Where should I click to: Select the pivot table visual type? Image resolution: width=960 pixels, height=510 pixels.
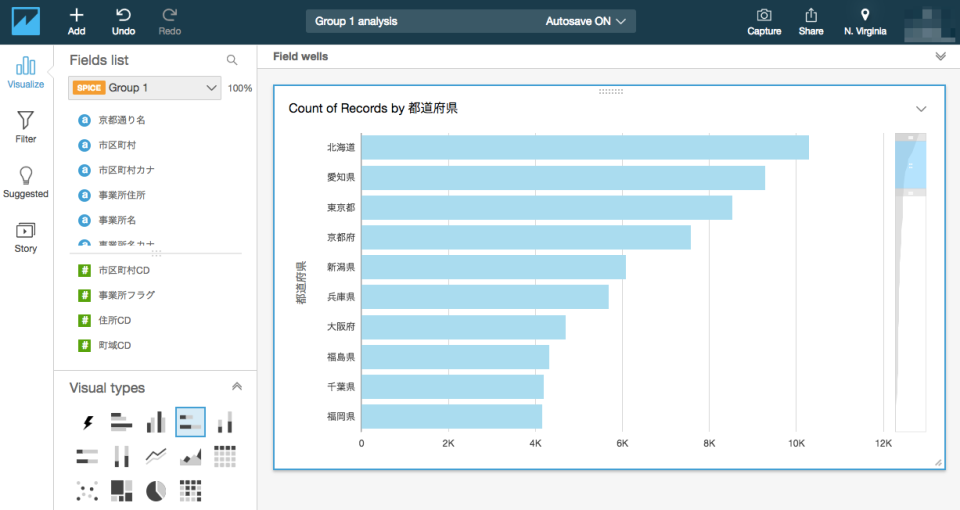[x=225, y=456]
